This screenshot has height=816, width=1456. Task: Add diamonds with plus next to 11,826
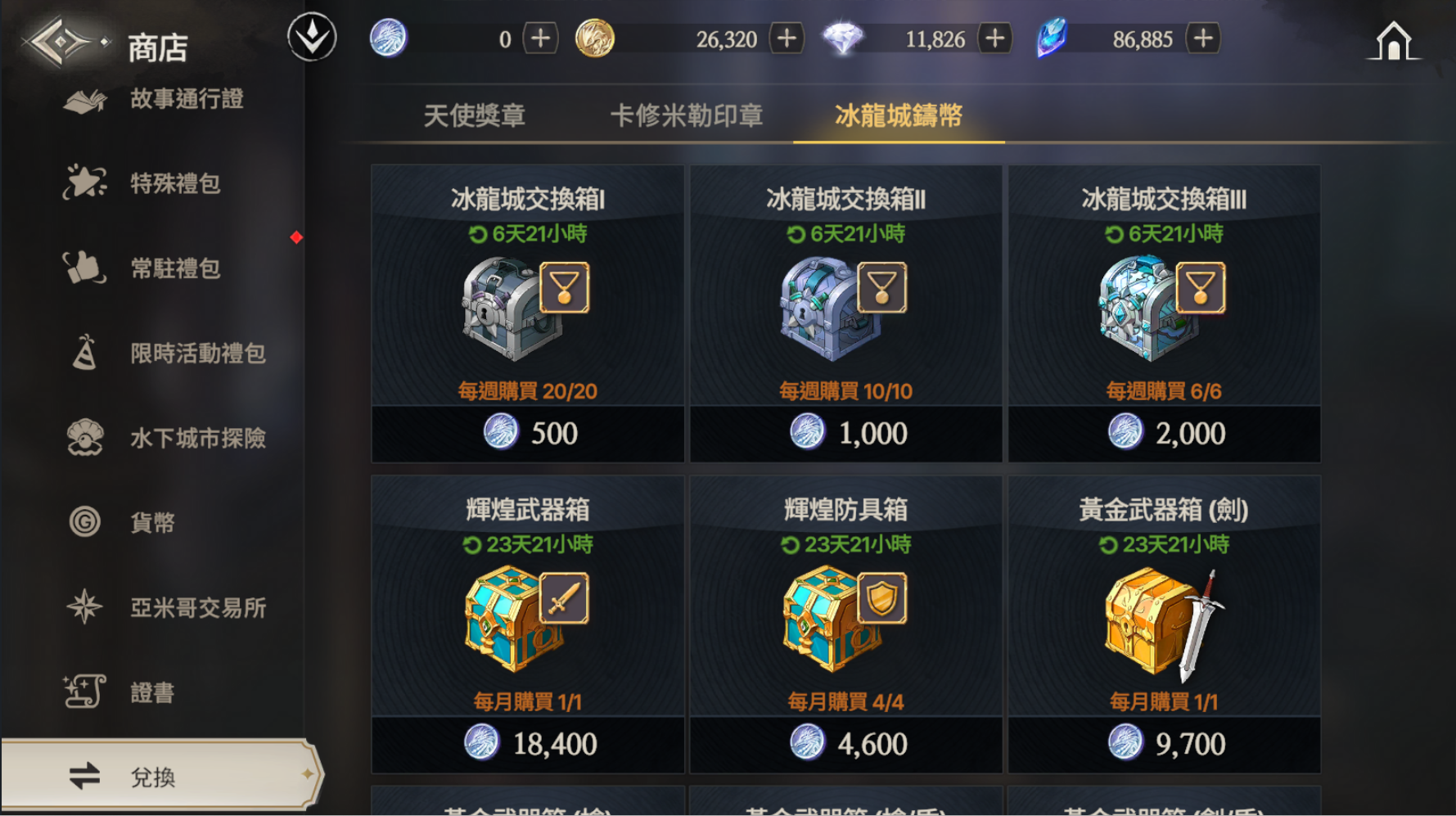(x=994, y=38)
